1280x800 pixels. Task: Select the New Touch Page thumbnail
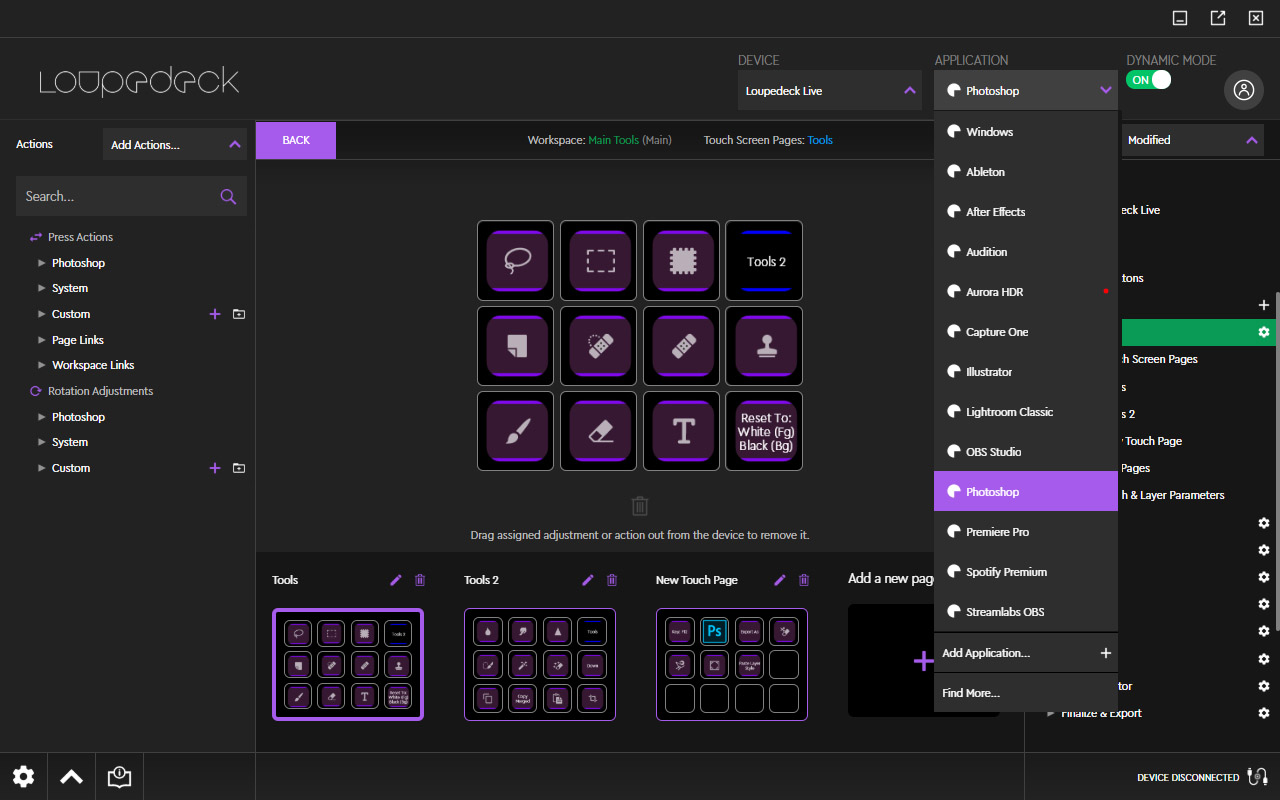pos(732,664)
